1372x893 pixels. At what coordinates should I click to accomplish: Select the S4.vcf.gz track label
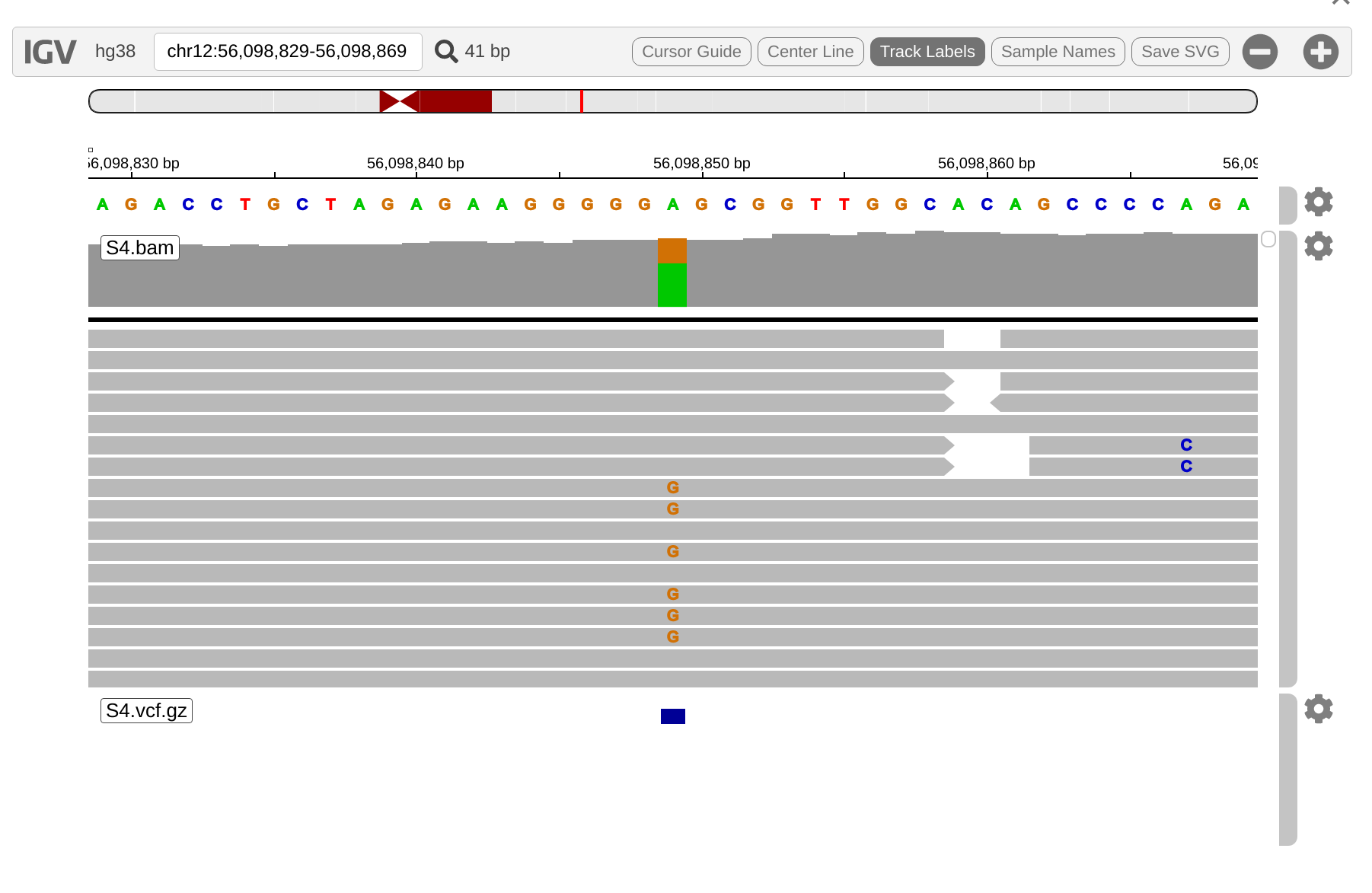tap(146, 710)
